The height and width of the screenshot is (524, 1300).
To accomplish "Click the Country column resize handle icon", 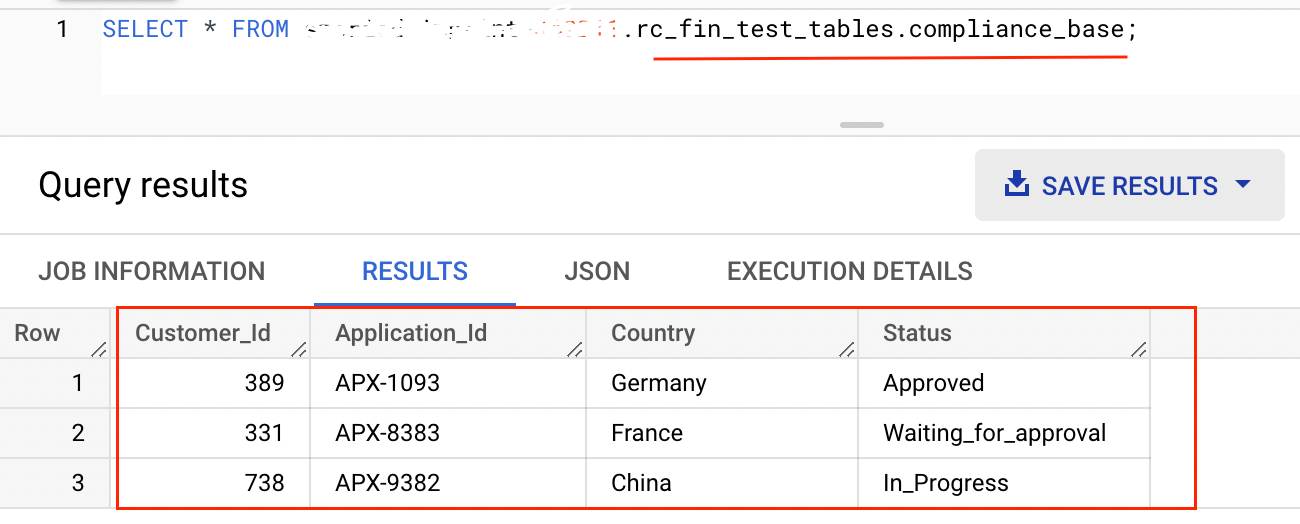I will pos(847,349).
